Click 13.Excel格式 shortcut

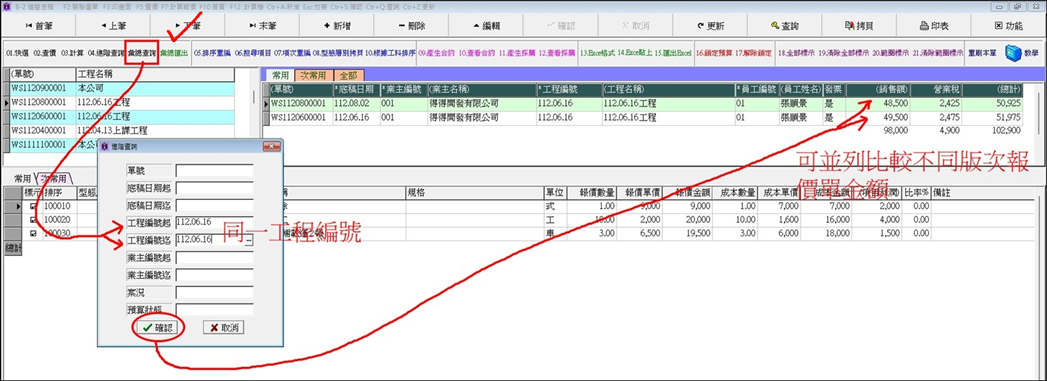pos(598,53)
